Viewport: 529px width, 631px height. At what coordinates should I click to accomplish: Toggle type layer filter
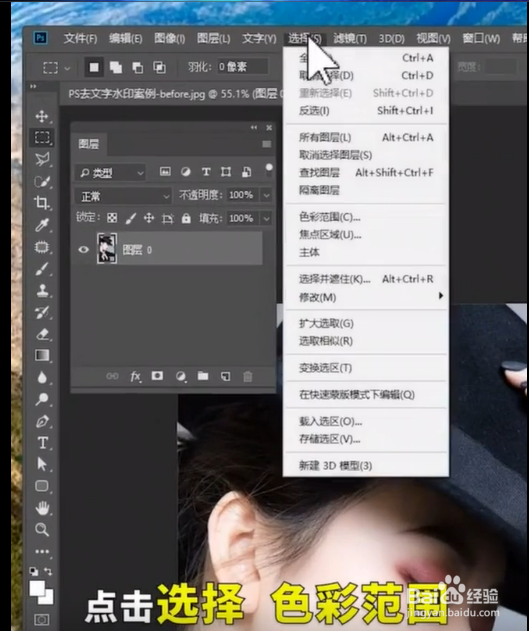(x=206, y=172)
